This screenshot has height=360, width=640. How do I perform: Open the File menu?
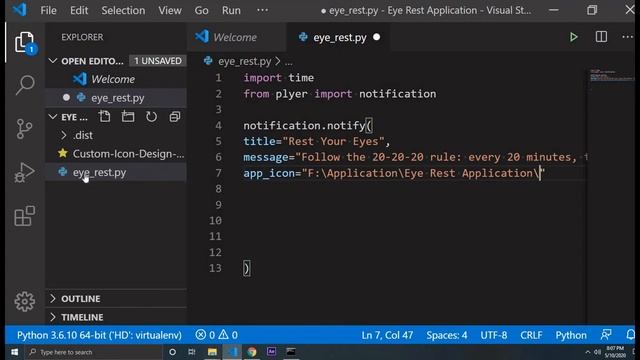tap(48, 10)
